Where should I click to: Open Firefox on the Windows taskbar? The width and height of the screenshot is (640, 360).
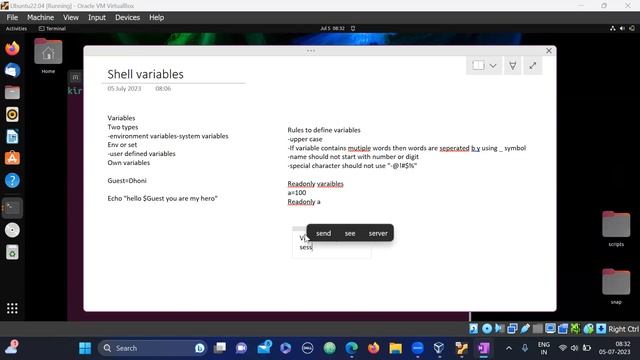pos(373,348)
